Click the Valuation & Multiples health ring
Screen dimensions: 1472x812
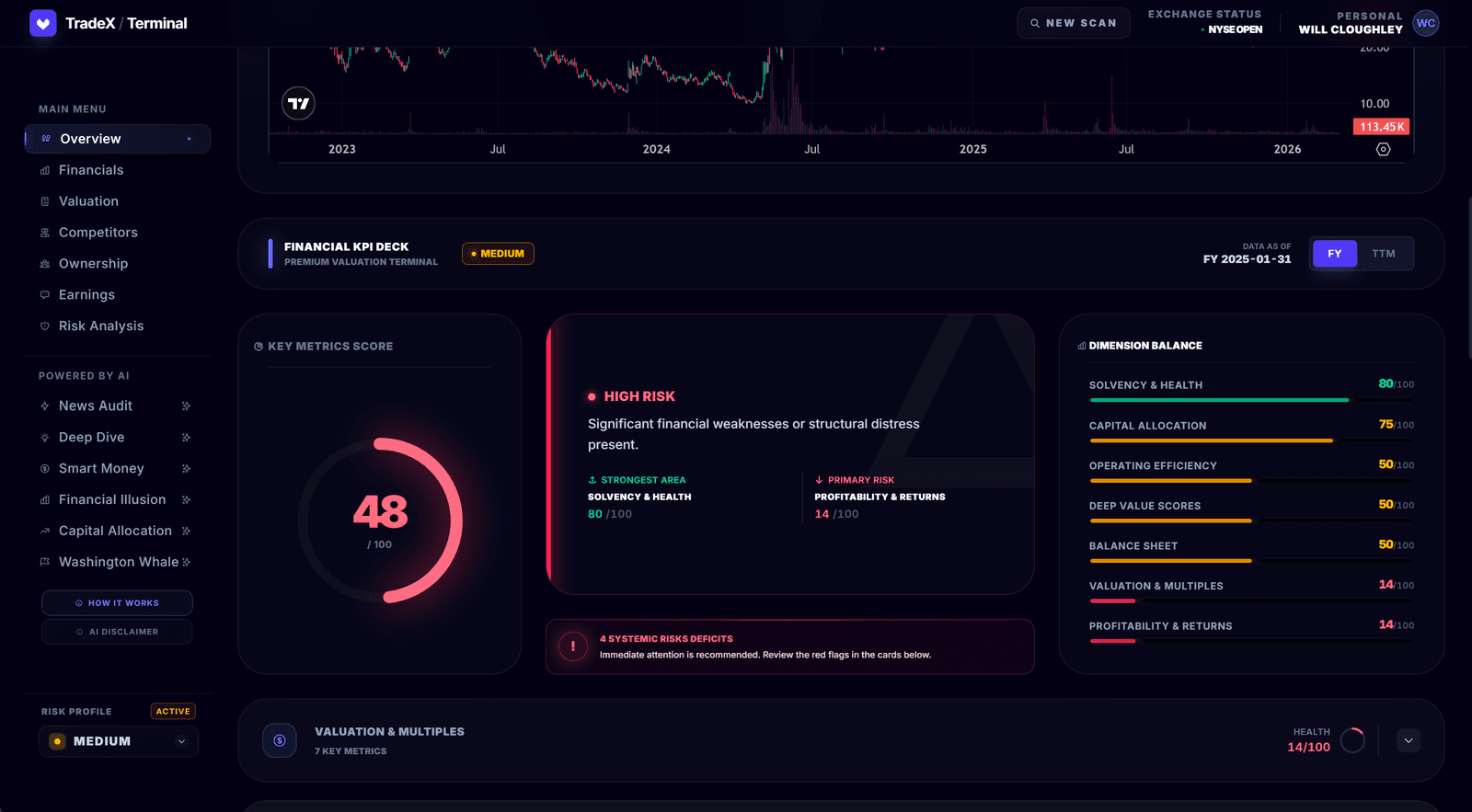1352,740
